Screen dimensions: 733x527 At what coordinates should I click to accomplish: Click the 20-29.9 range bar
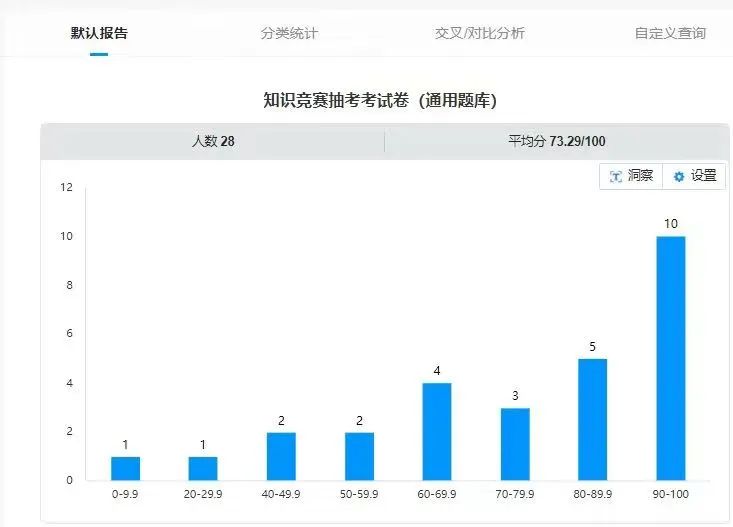pos(203,468)
